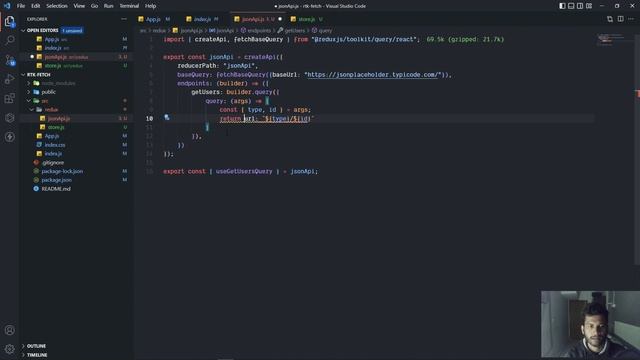Viewport: 640px width, 360px height.
Task: Toggle primary sidebar layout icon in title bar
Action: click(562, 6)
